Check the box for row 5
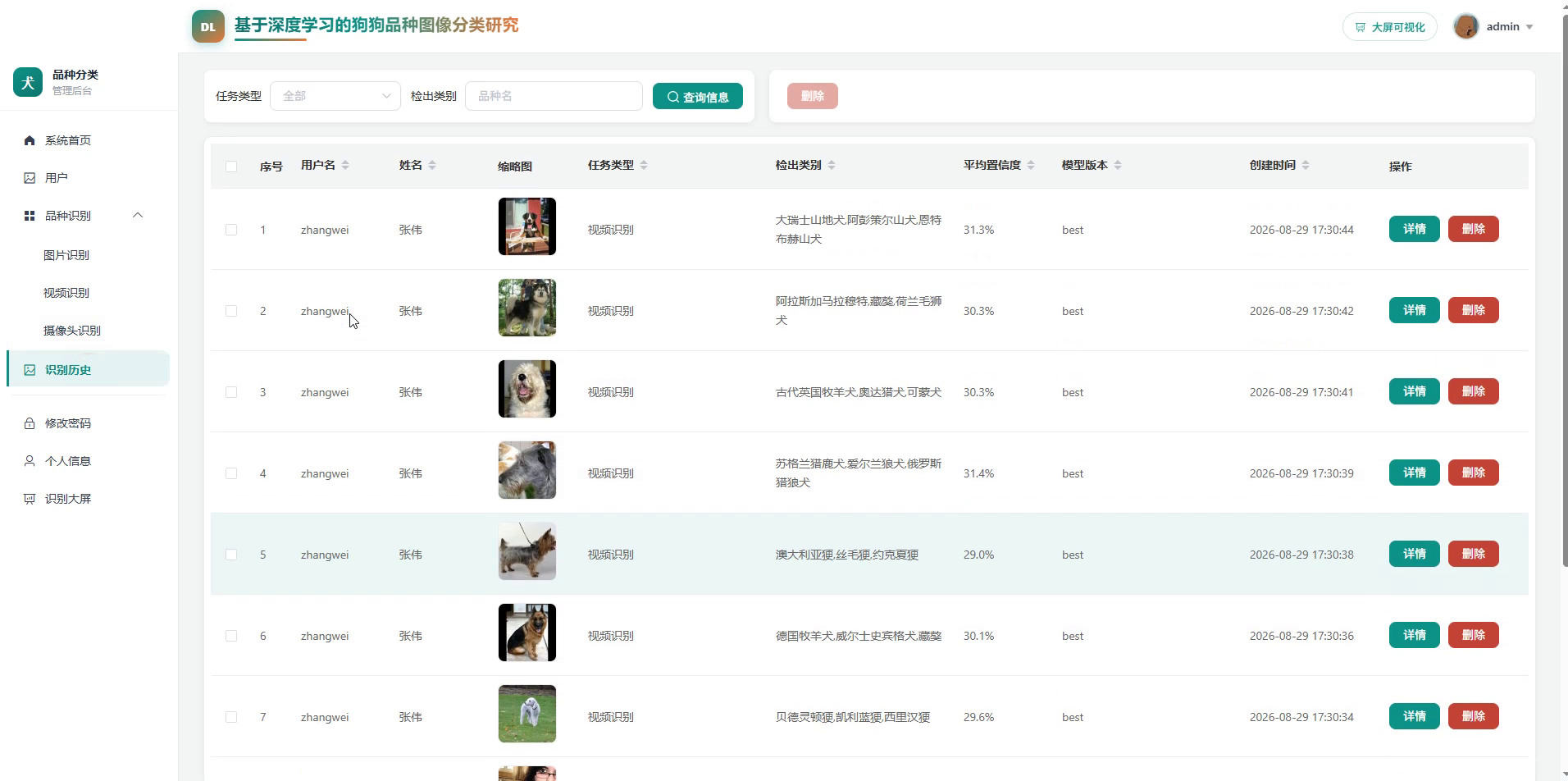The height and width of the screenshot is (781, 1568). (x=231, y=555)
